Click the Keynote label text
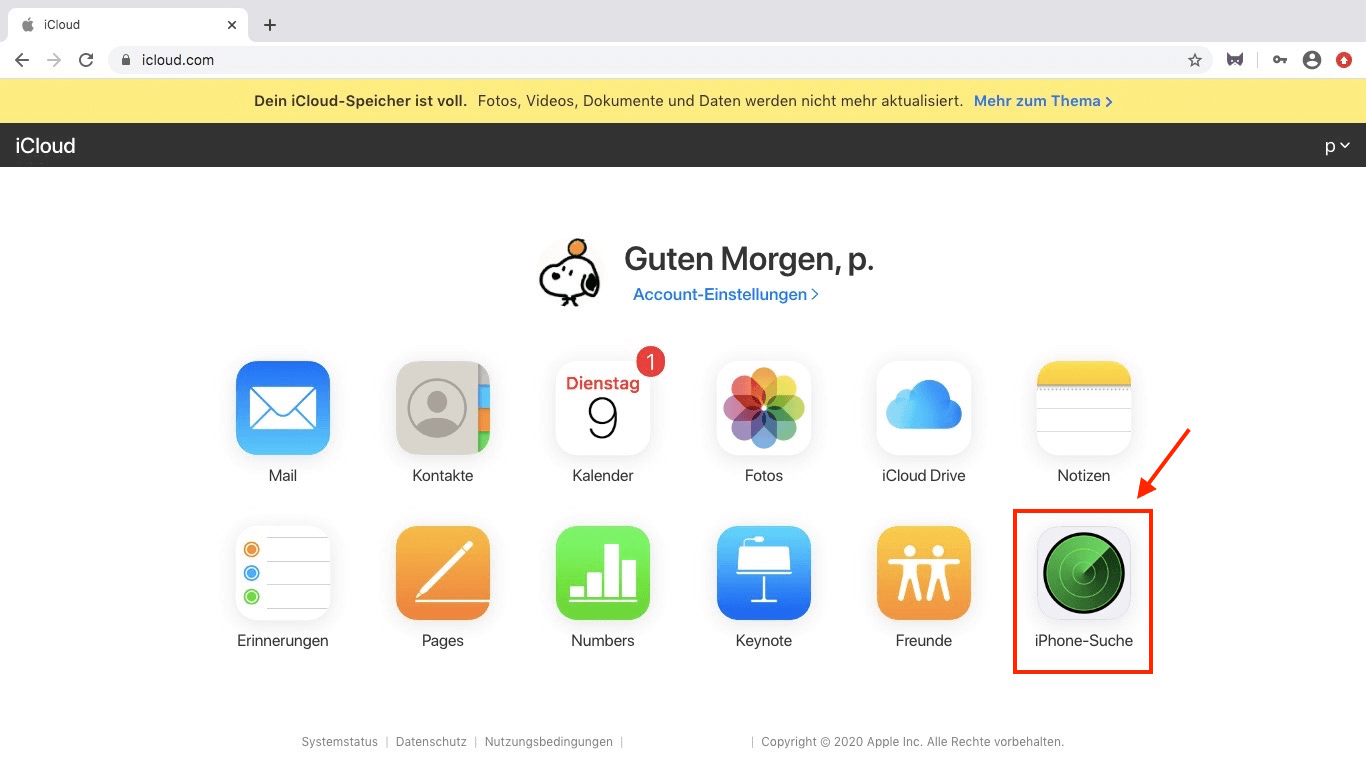The height and width of the screenshot is (768, 1366). click(x=764, y=641)
